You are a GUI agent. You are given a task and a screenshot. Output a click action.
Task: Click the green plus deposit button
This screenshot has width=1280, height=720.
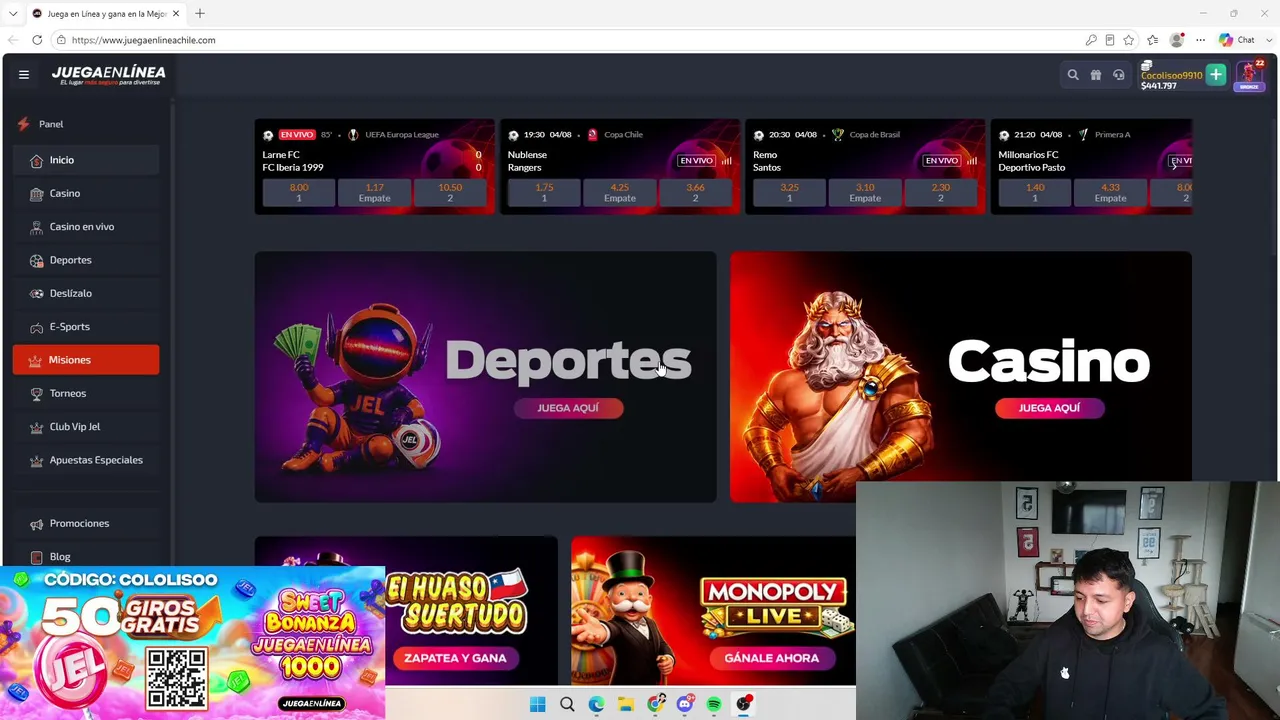(1216, 75)
